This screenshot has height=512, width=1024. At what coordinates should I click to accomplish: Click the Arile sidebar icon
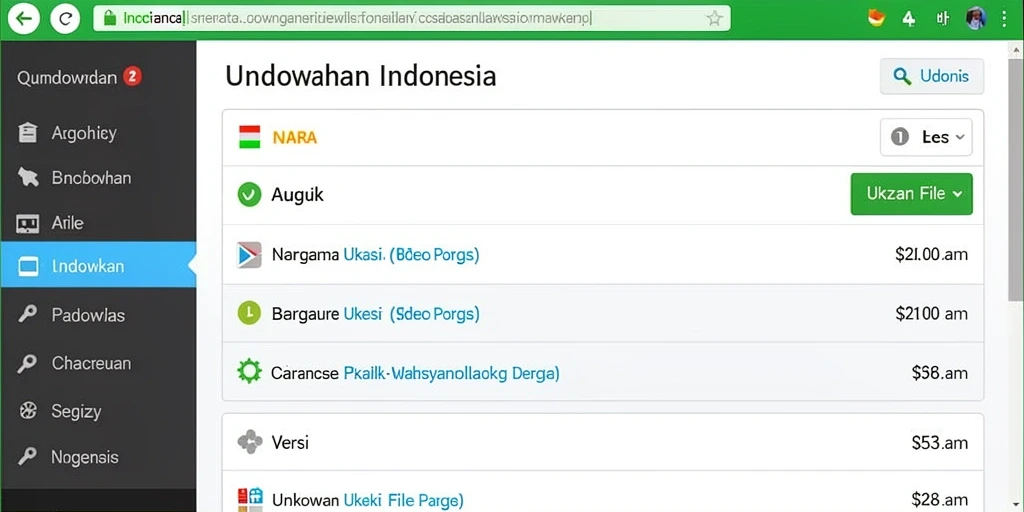pos(27,224)
